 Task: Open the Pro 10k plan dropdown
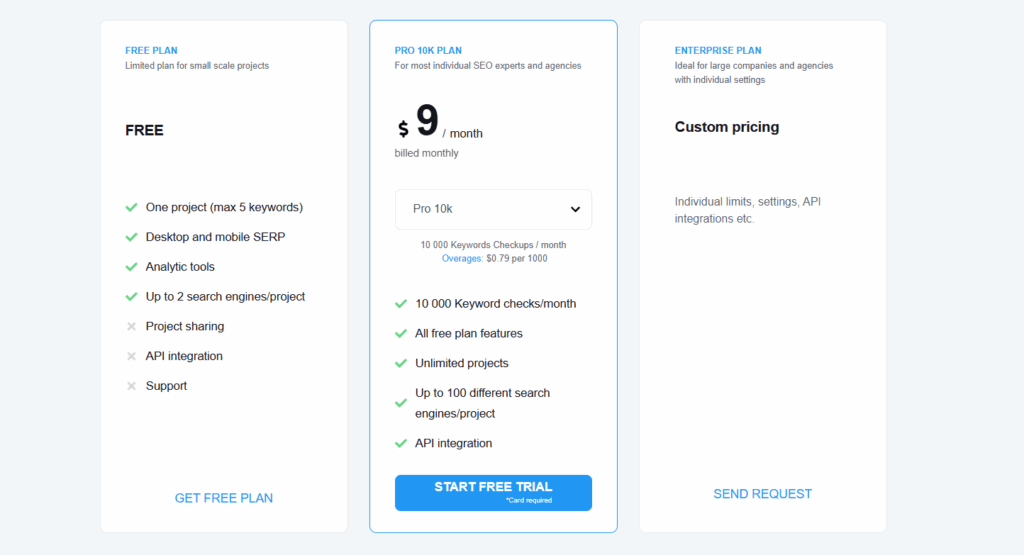(x=493, y=210)
